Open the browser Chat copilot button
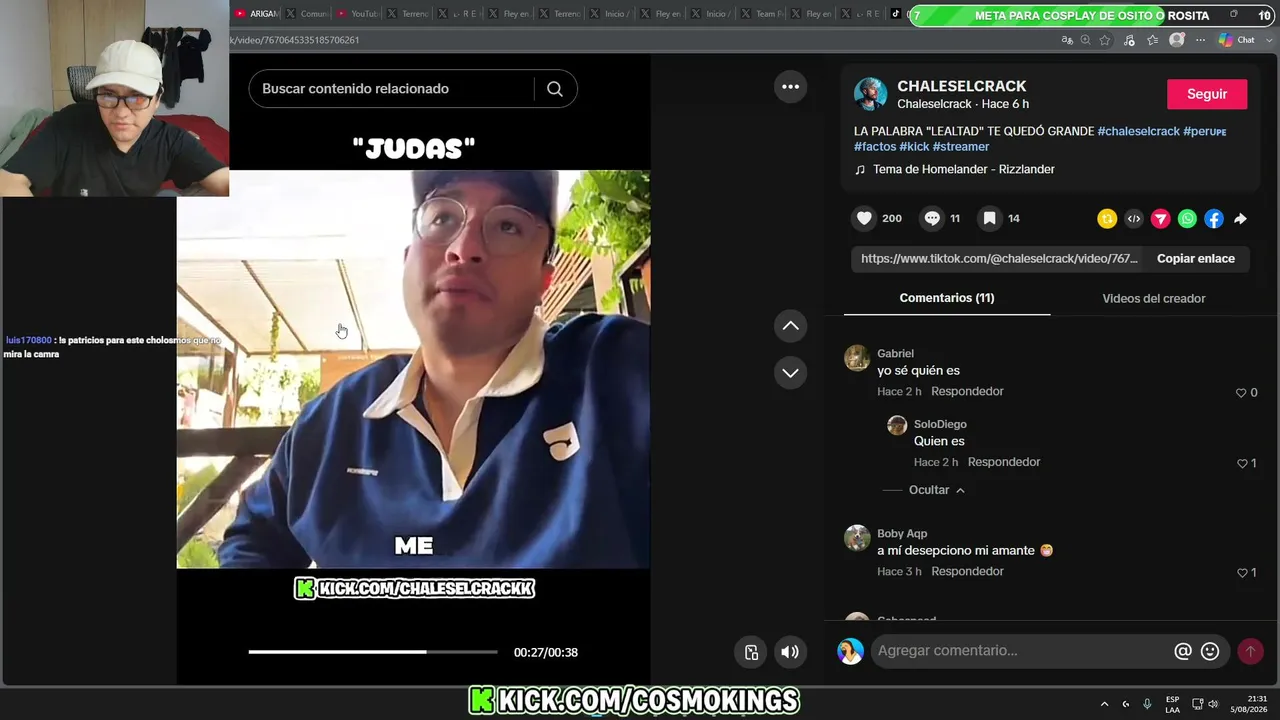 pos(1237,40)
